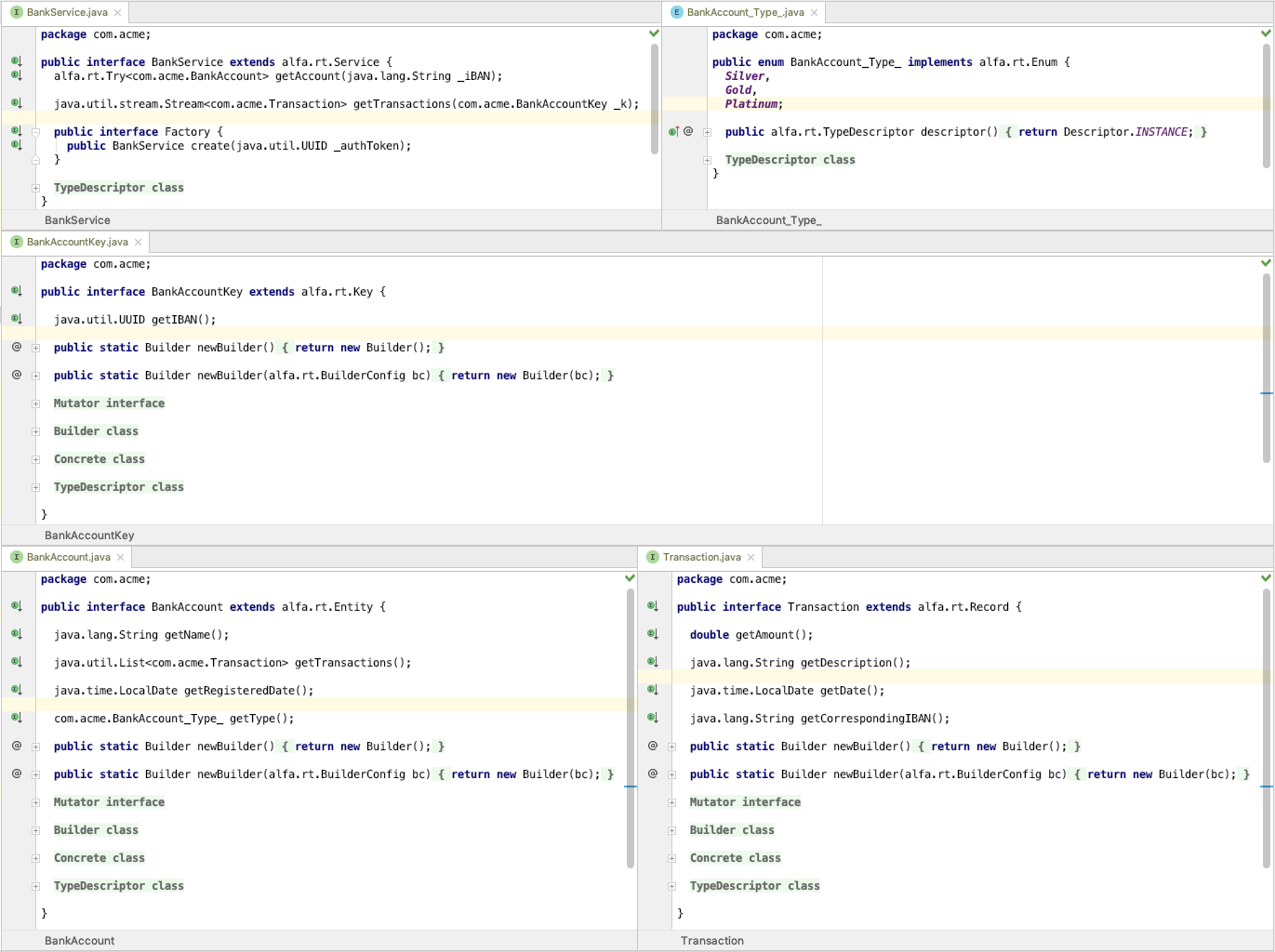Viewport: 1275px width, 952px height.
Task: Click inspection checkmark in BankService editor
Action: coord(654,33)
